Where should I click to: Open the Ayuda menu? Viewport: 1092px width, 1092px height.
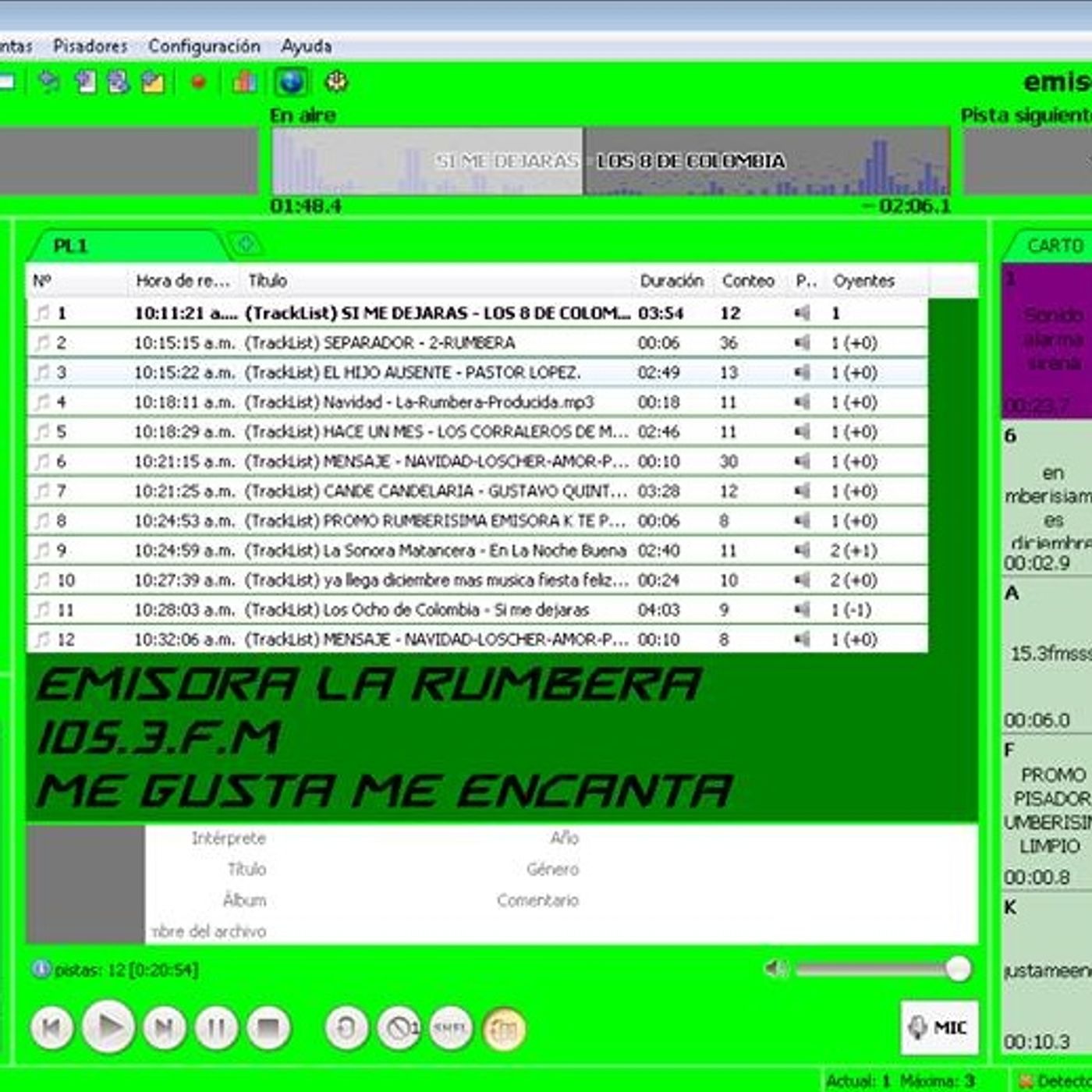click(x=307, y=46)
